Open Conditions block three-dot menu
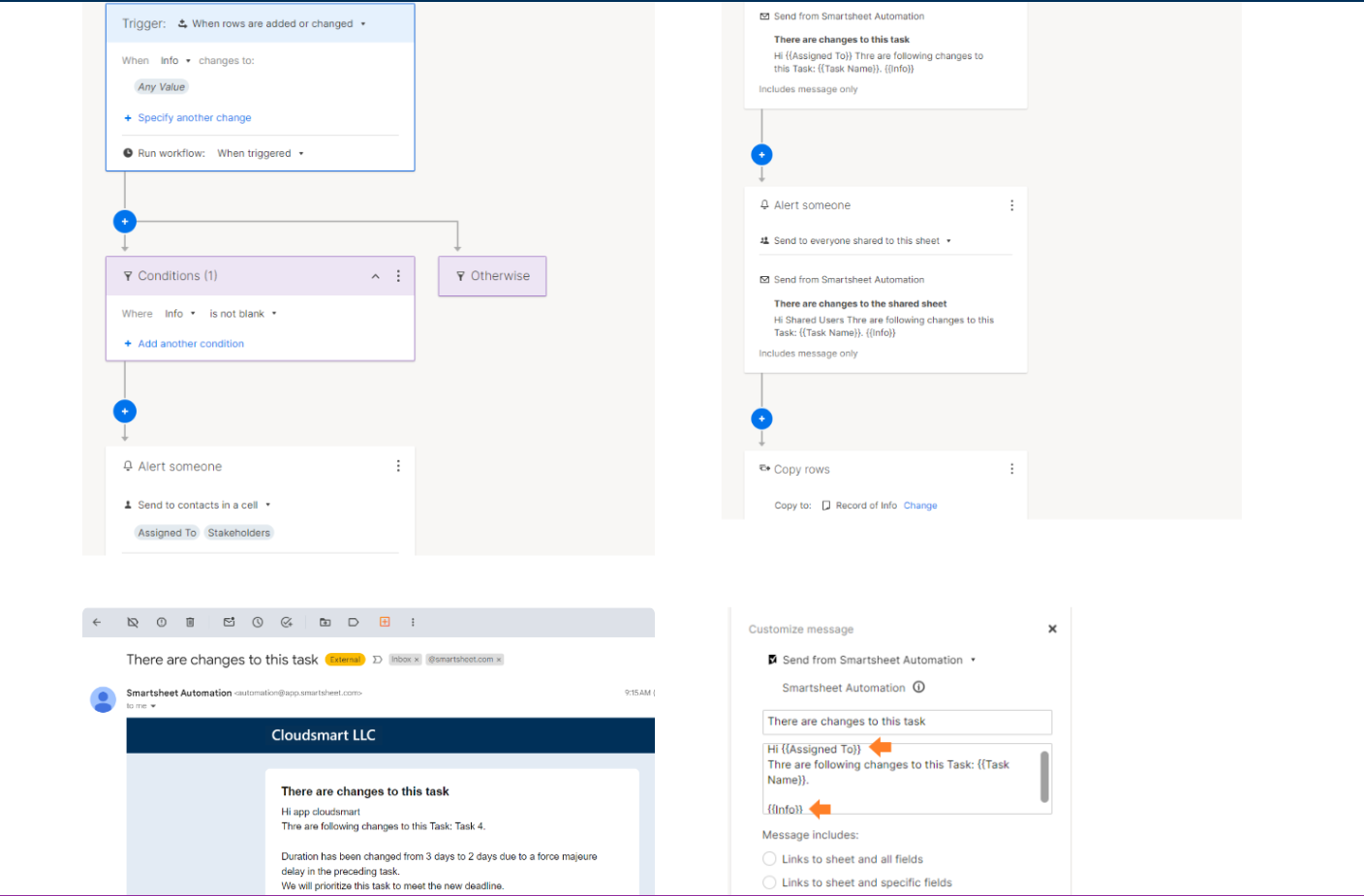 [398, 276]
